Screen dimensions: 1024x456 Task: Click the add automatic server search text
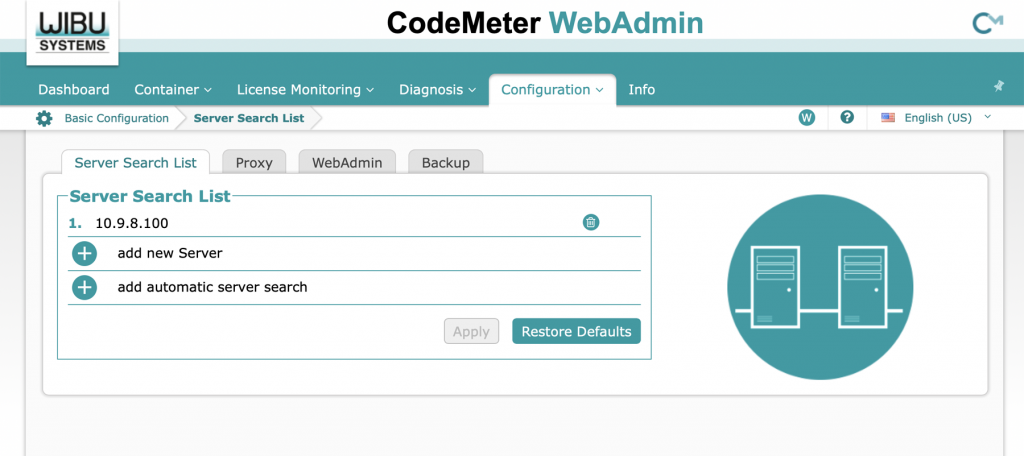tap(212, 287)
